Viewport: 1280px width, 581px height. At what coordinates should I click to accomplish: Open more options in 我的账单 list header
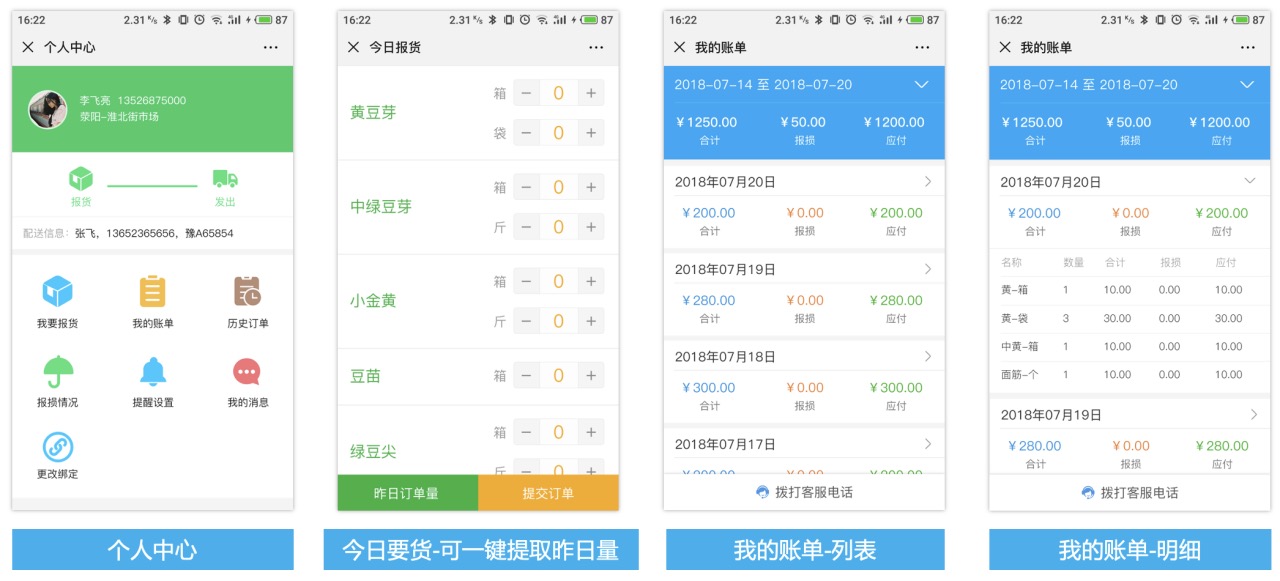pyautogui.click(x=922, y=47)
